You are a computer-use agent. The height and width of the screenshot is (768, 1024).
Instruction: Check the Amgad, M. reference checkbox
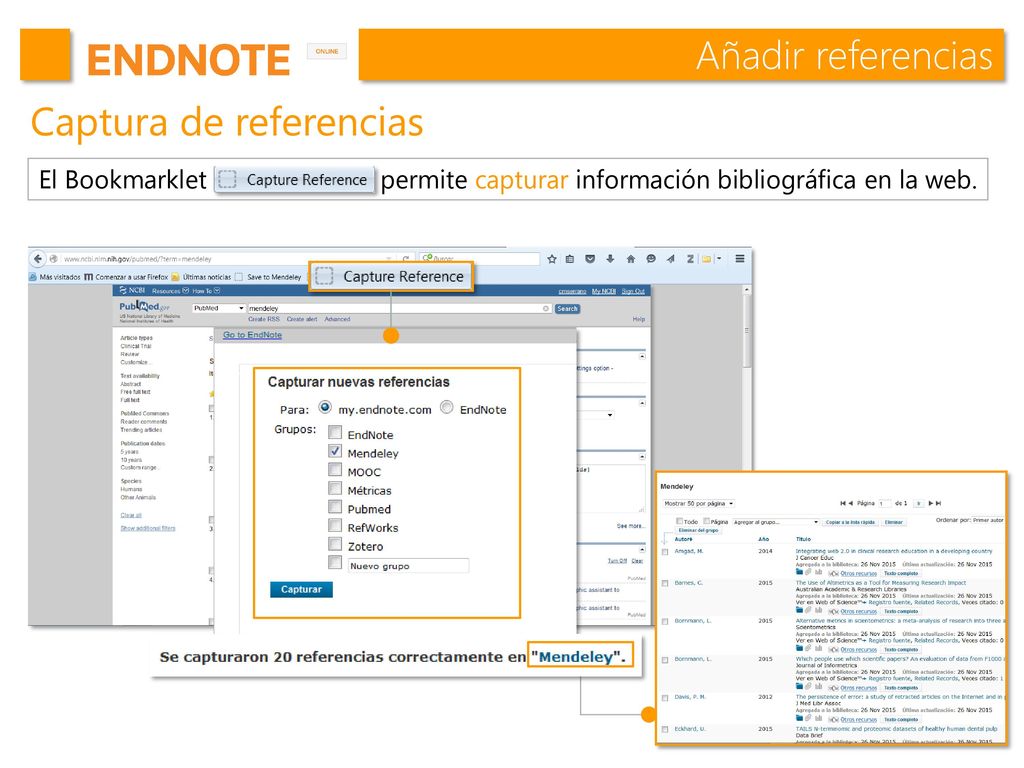pos(665,552)
